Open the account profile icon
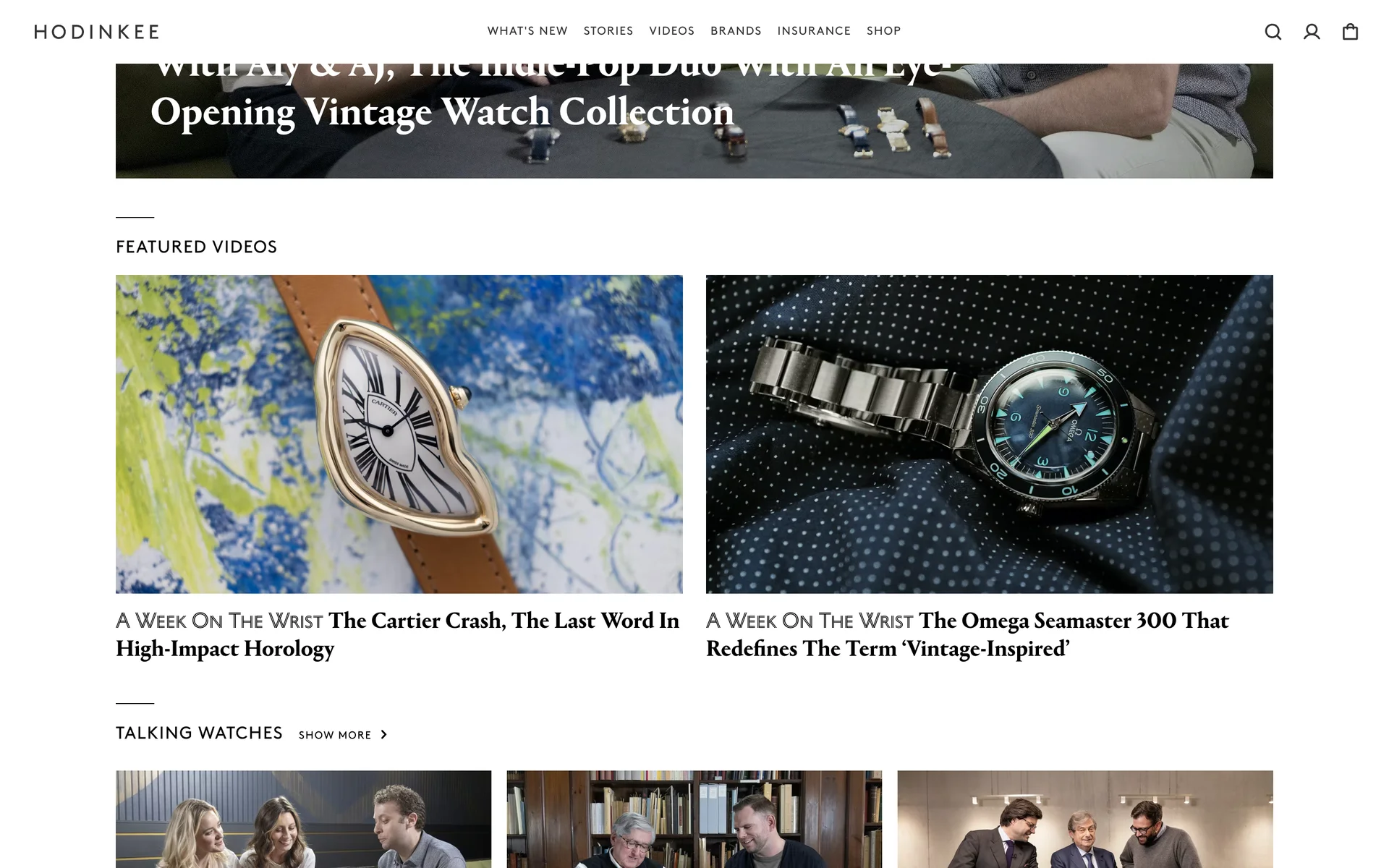 [x=1312, y=32]
